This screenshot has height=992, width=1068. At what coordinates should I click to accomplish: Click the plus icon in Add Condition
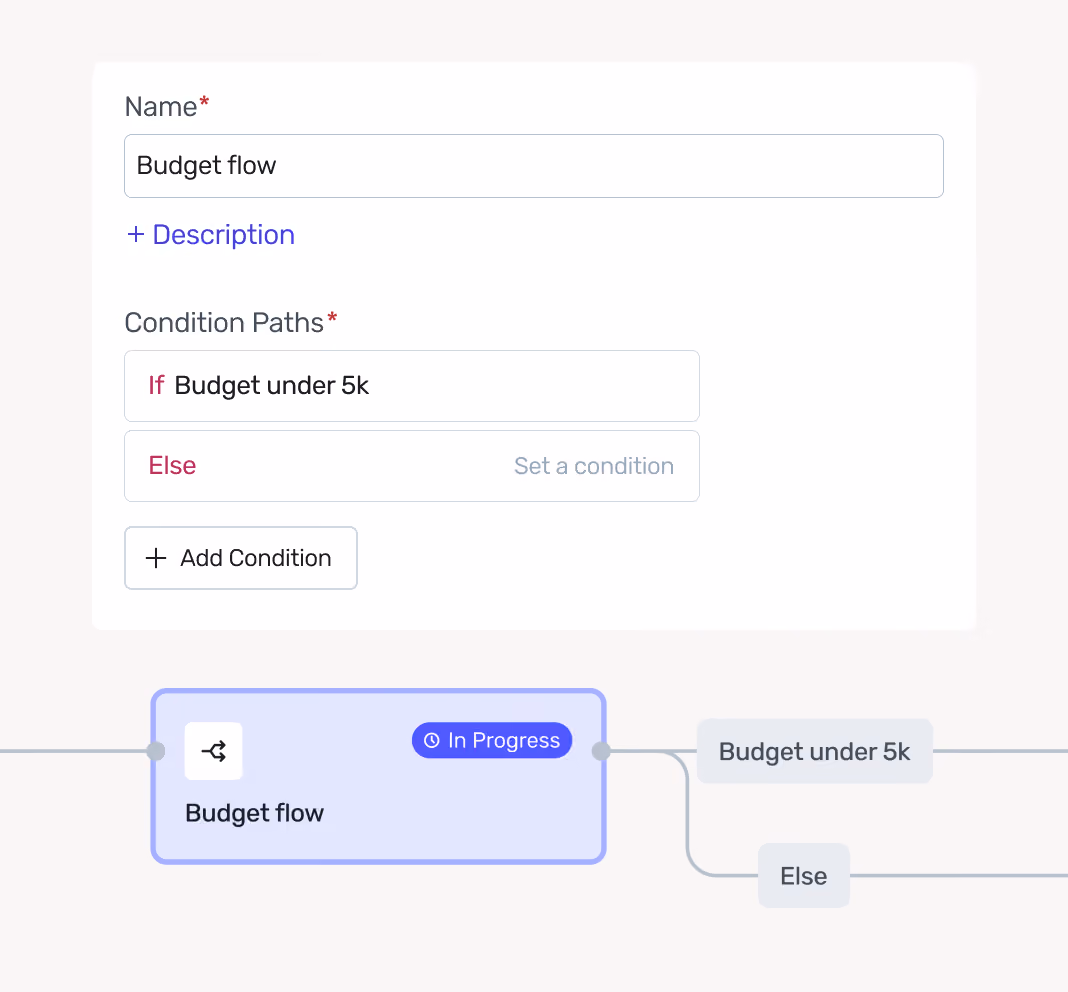pyautogui.click(x=156, y=558)
